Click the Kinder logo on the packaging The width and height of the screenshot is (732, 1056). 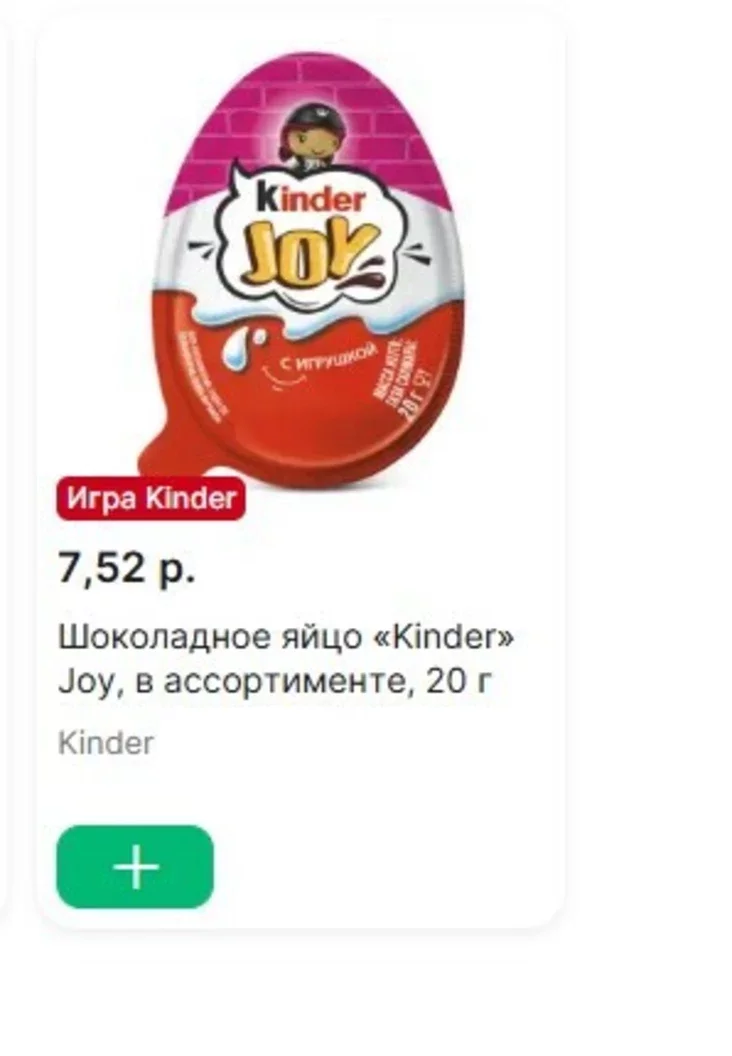(x=310, y=199)
